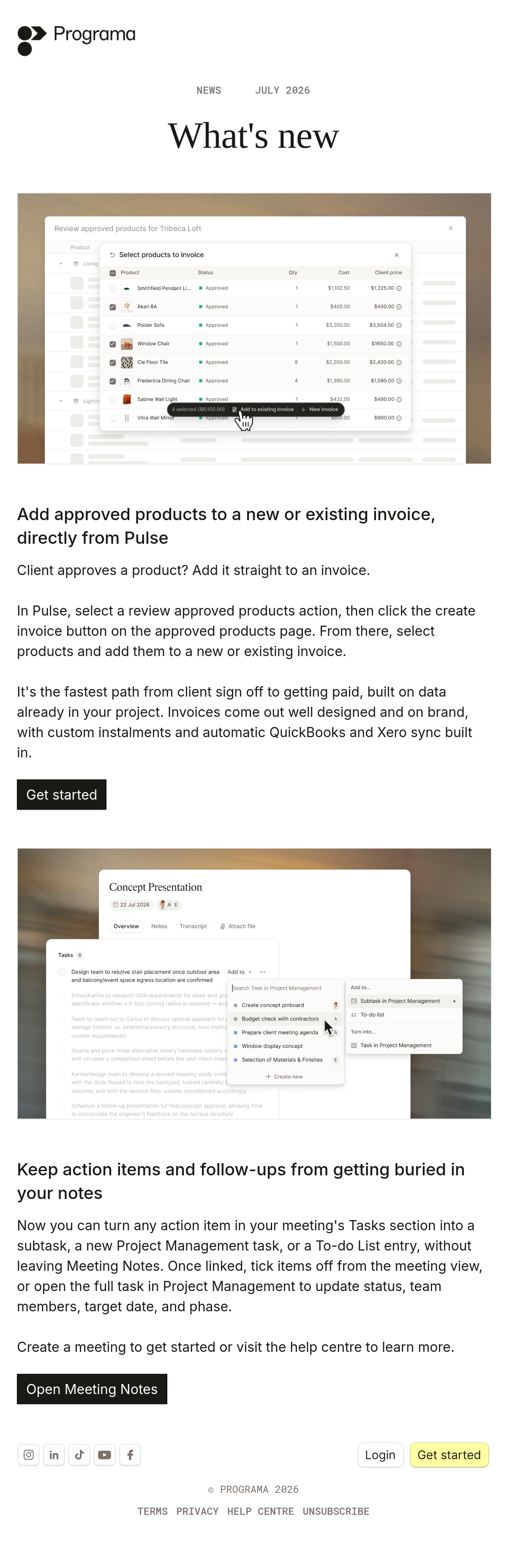Open the YouTube social icon

105,1454
